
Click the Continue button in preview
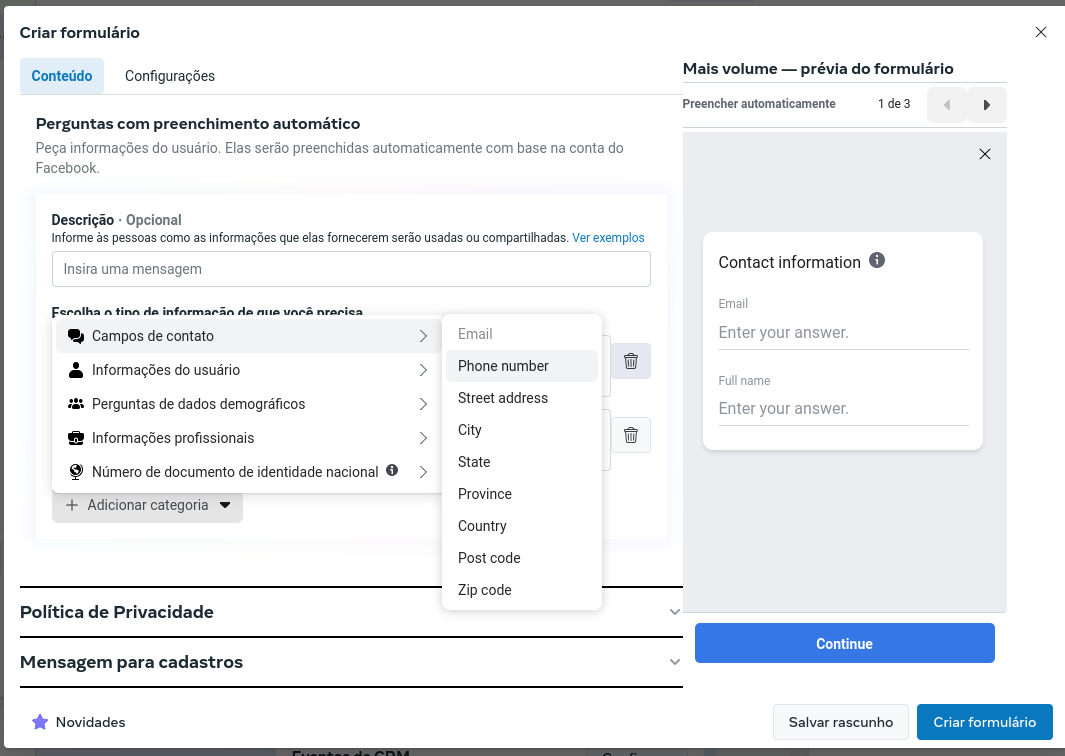(x=844, y=643)
